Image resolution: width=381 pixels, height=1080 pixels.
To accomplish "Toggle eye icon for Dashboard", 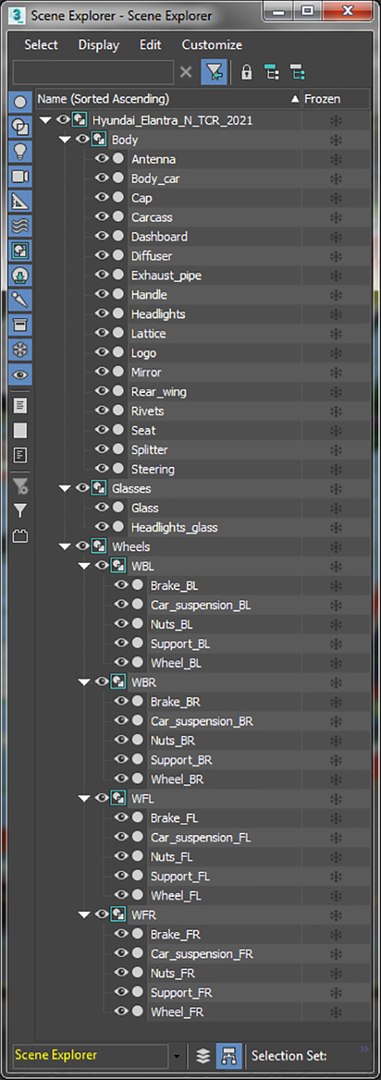I will coord(102,236).
